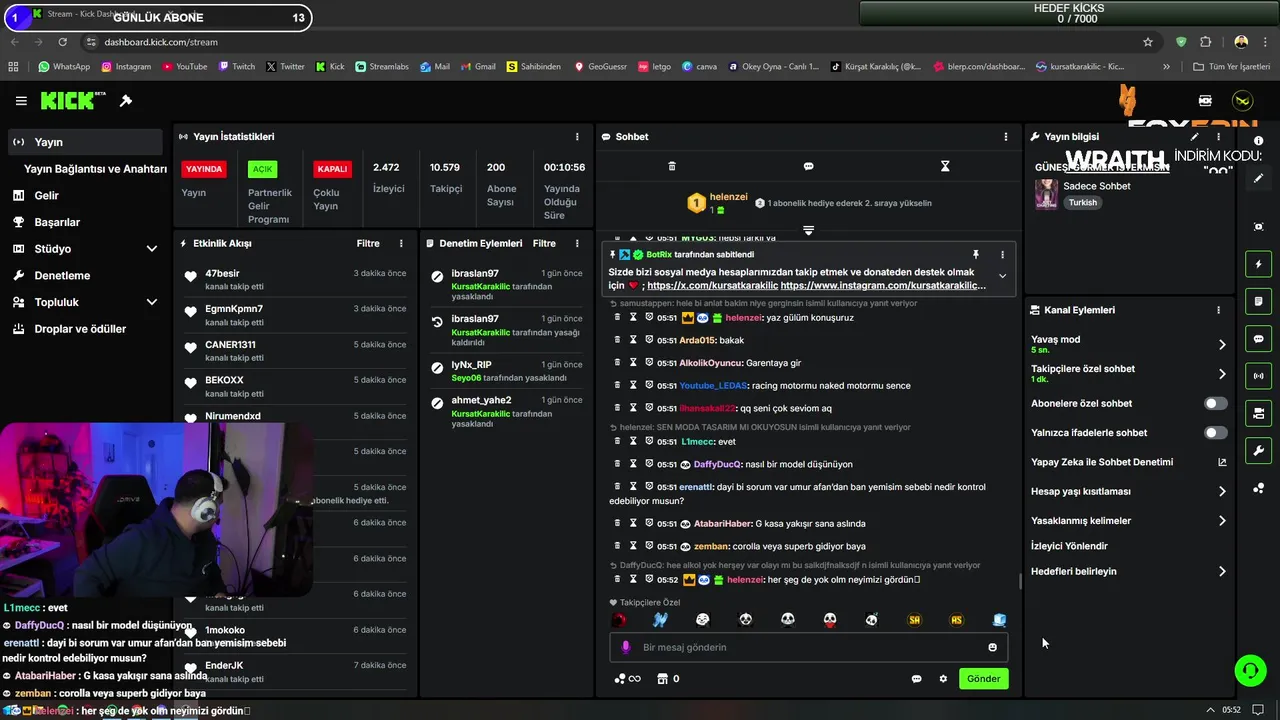1280x720 pixels.
Task: Delete Arda015's message with trash icon
Action: point(617,340)
